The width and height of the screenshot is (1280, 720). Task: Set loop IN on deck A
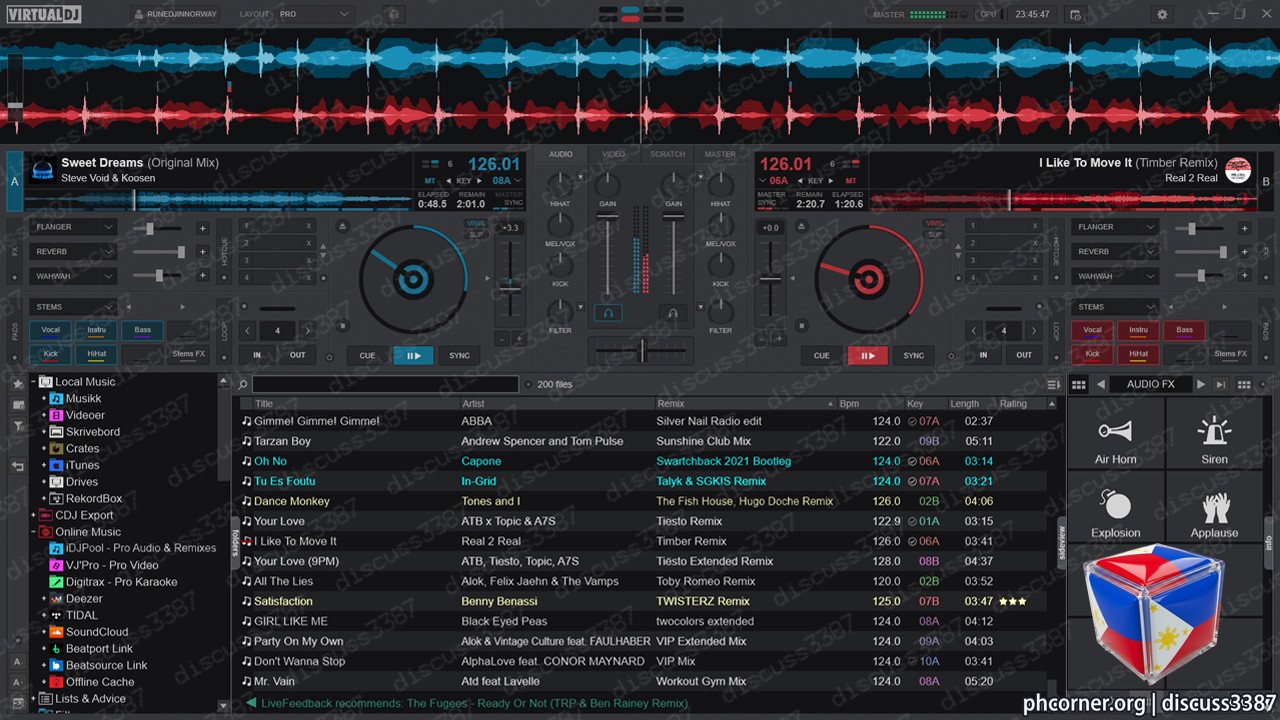click(x=257, y=355)
